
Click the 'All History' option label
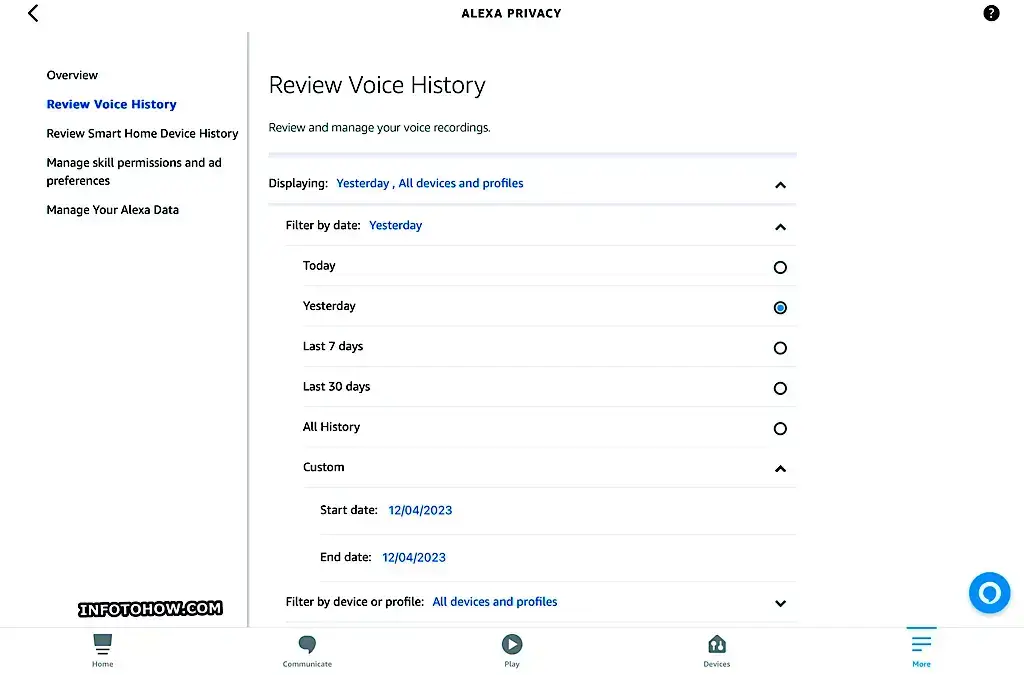coord(331,427)
